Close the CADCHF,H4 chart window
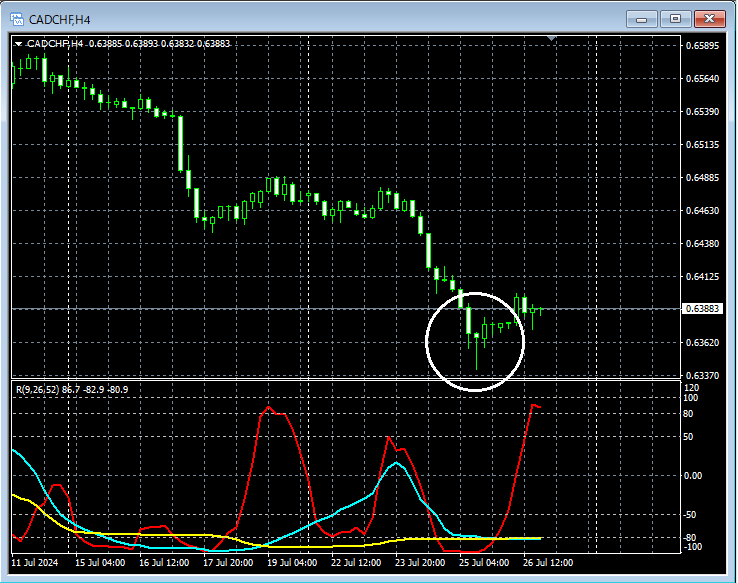 pyautogui.click(x=710, y=19)
